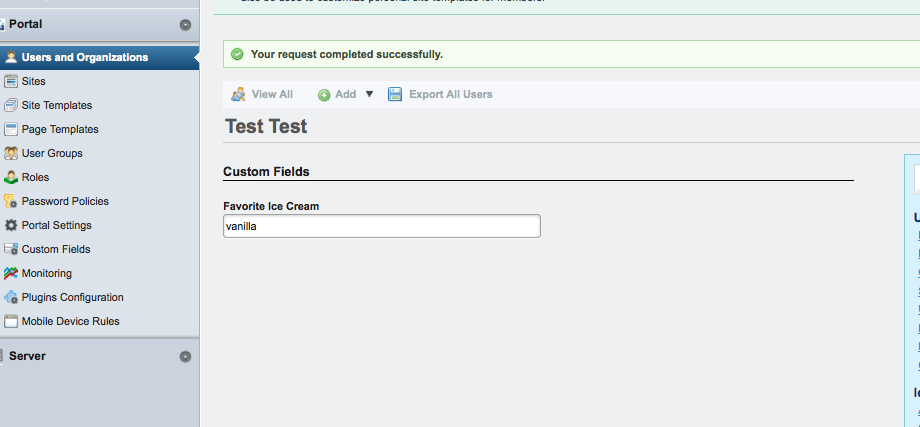Click the User Groups icon
The width and height of the screenshot is (920, 427).
click(x=11, y=154)
